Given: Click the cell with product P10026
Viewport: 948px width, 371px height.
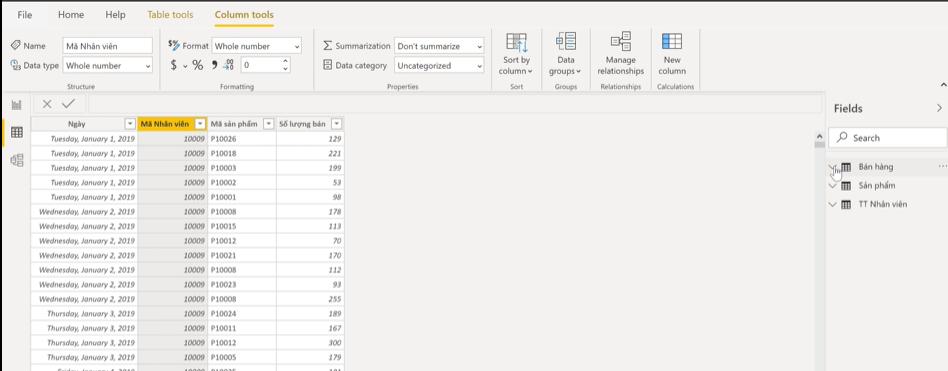Looking at the screenshot, I should (x=242, y=139).
